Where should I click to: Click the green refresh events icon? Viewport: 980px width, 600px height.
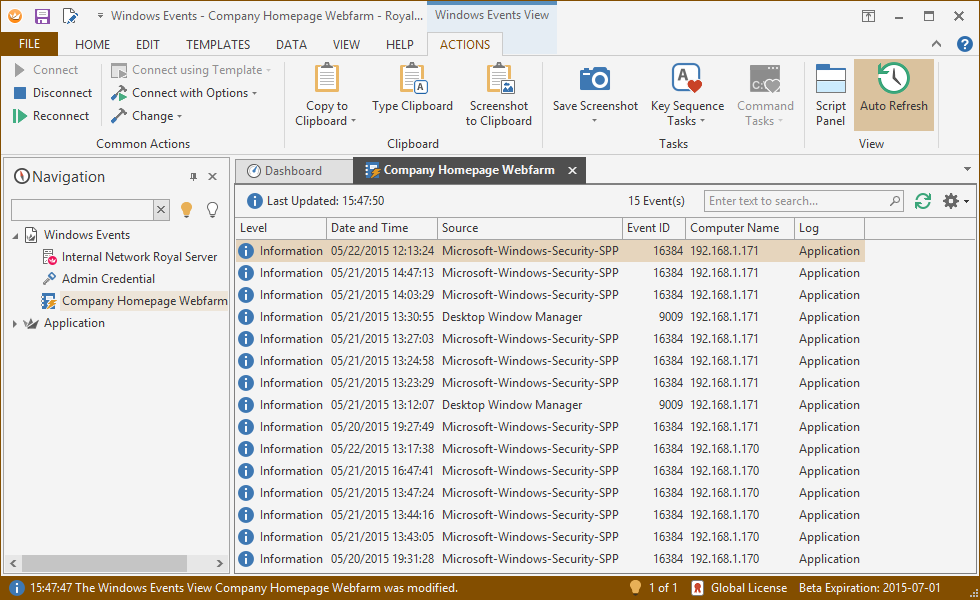pos(923,201)
